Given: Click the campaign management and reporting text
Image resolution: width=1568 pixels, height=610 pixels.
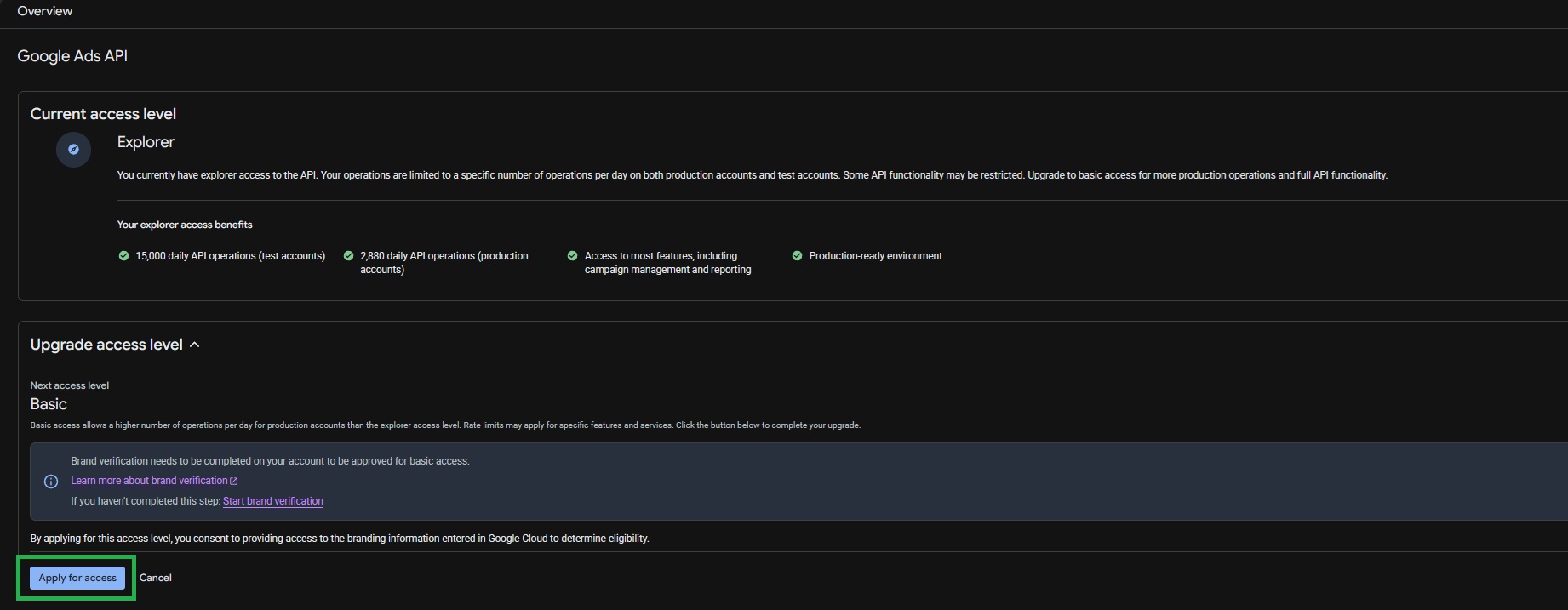Looking at the screenshot, I should click(668, 270).
